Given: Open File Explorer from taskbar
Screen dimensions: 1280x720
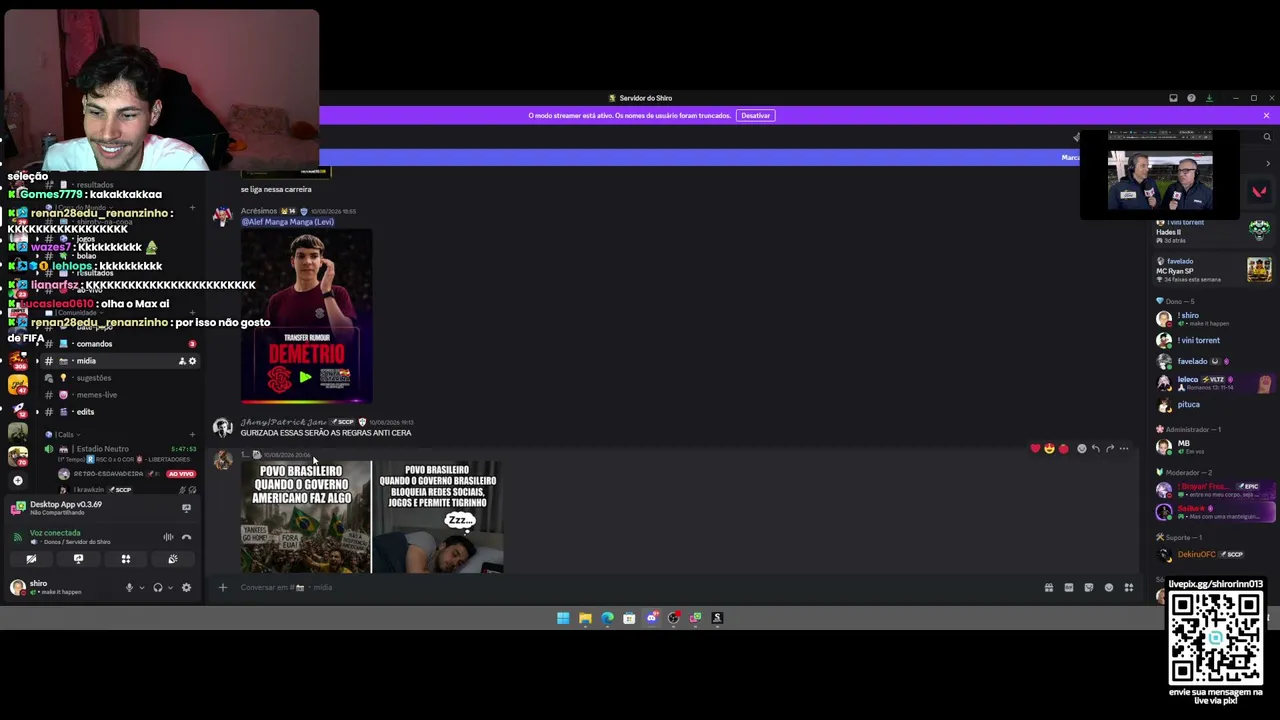Looking at the screenshot, I should [585, 618].
